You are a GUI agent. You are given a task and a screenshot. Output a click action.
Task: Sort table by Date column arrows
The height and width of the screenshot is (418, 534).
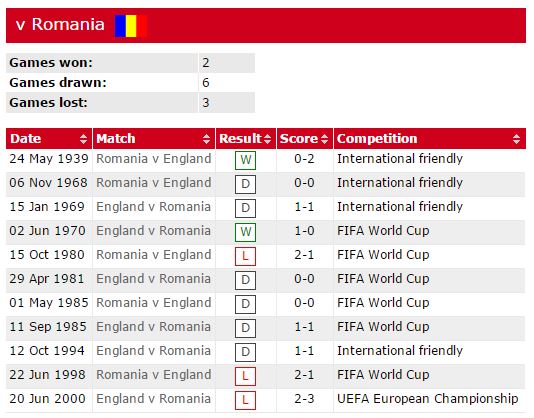click(83, 139)
